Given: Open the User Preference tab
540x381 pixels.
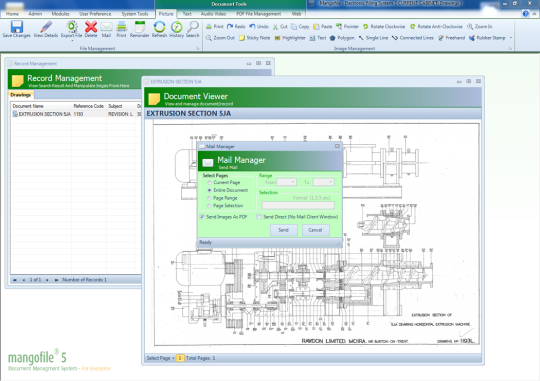Looking at the screenshot, I should (95, 14).
